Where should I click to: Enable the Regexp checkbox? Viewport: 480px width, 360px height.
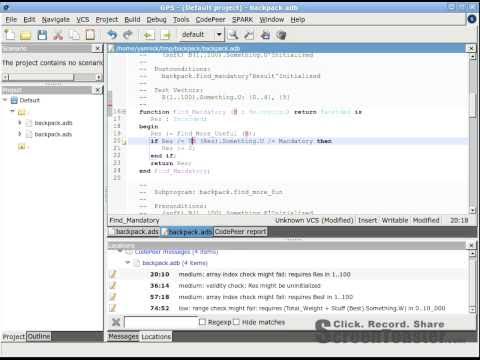point(202,322)
